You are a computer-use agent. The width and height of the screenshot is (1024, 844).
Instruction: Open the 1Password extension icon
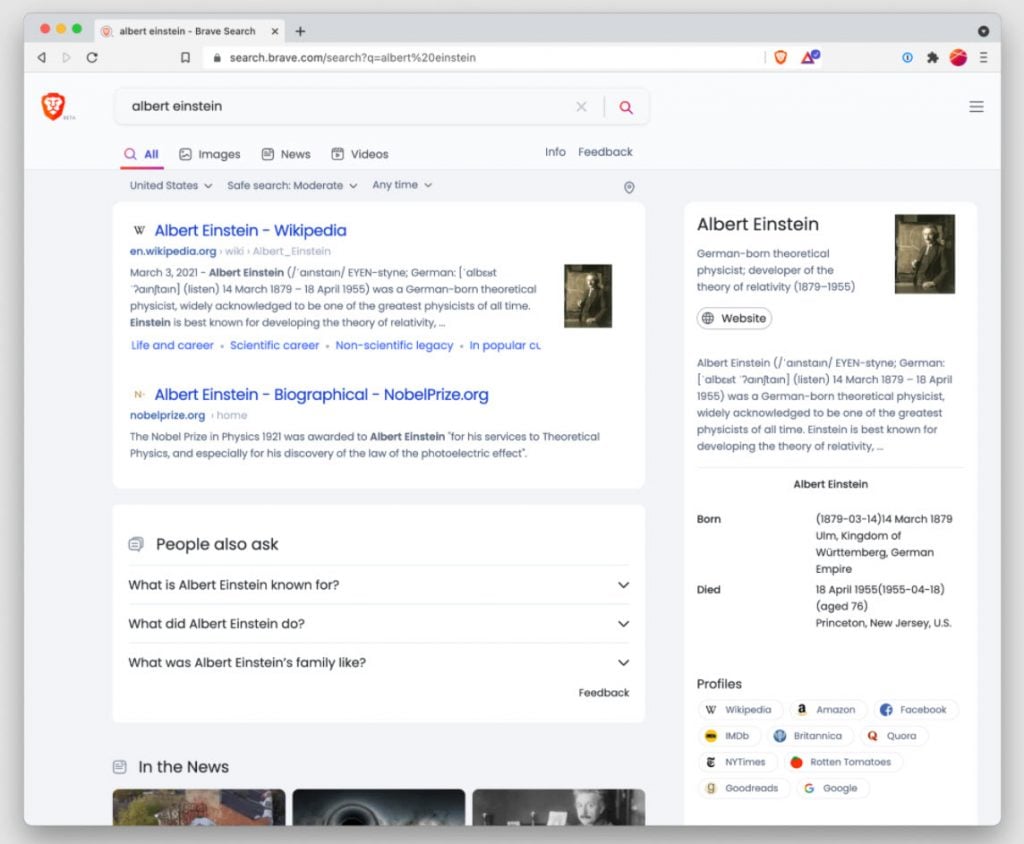click(907, 57)
